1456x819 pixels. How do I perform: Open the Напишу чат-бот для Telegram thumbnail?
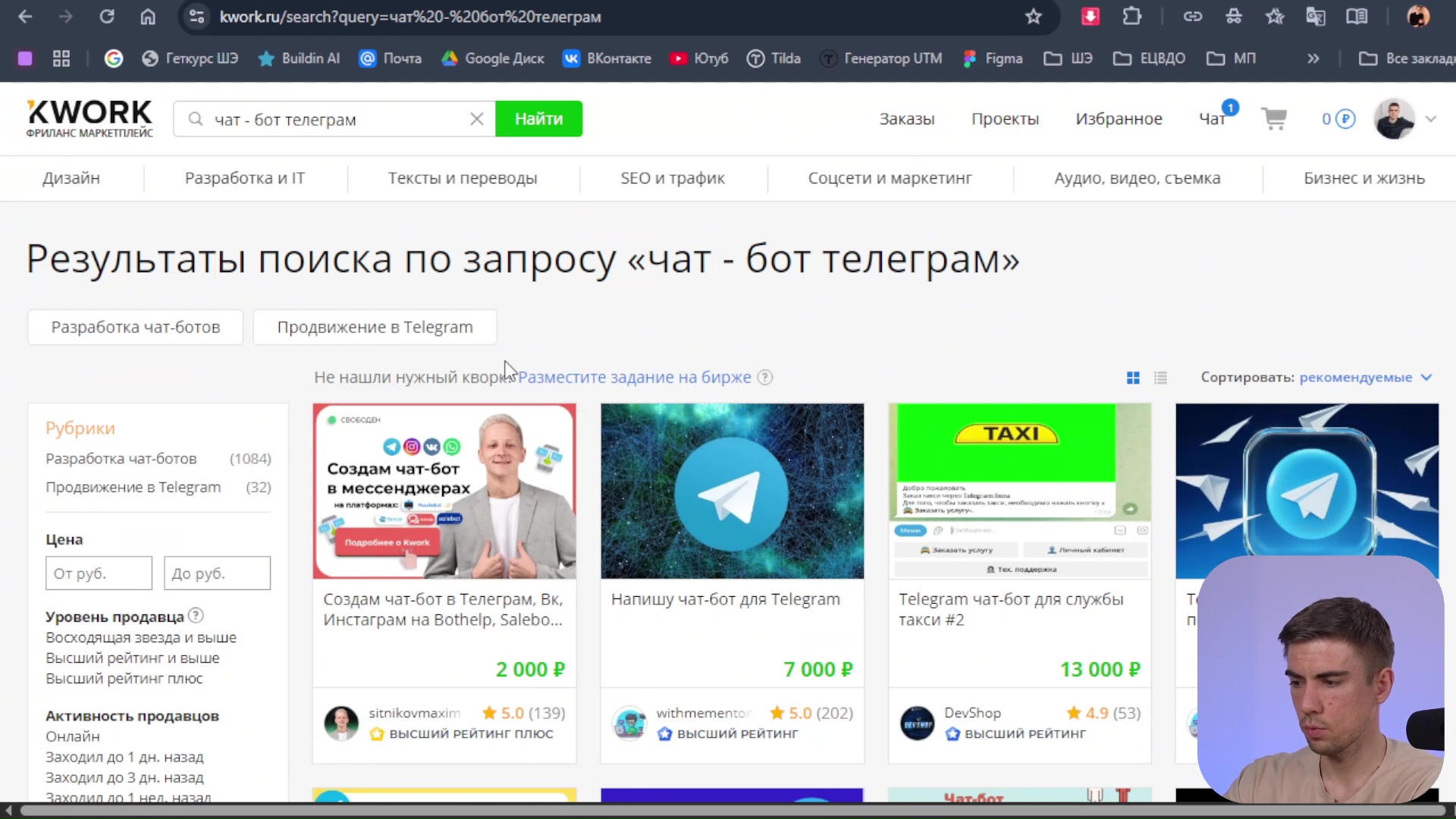(732, 491)
